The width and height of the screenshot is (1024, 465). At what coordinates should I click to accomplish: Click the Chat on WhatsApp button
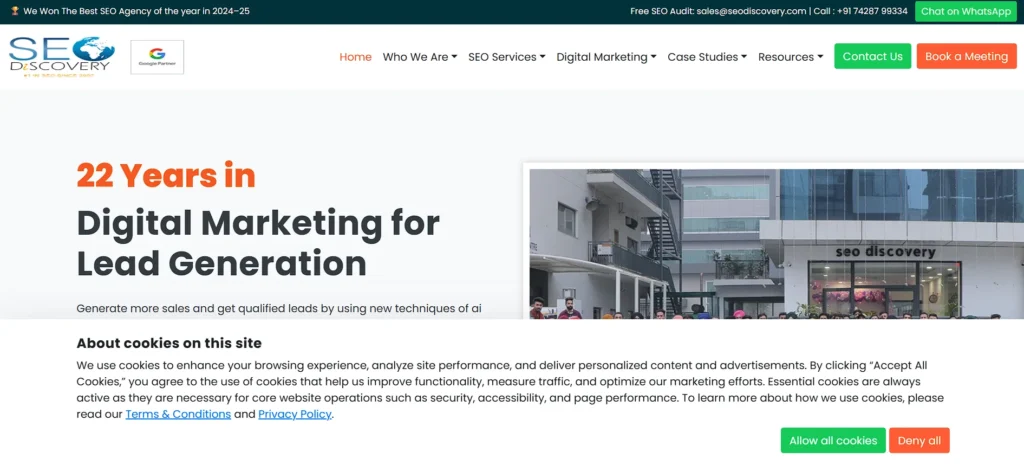pos(966,11)
